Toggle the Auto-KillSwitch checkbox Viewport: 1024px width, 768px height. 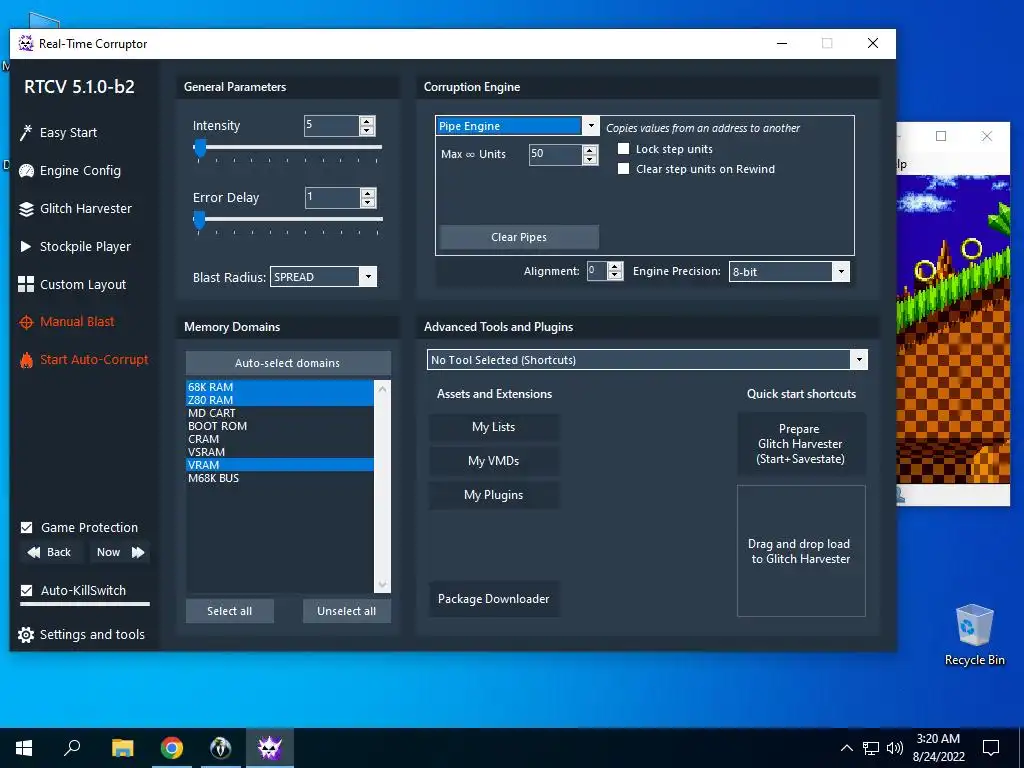27,591
